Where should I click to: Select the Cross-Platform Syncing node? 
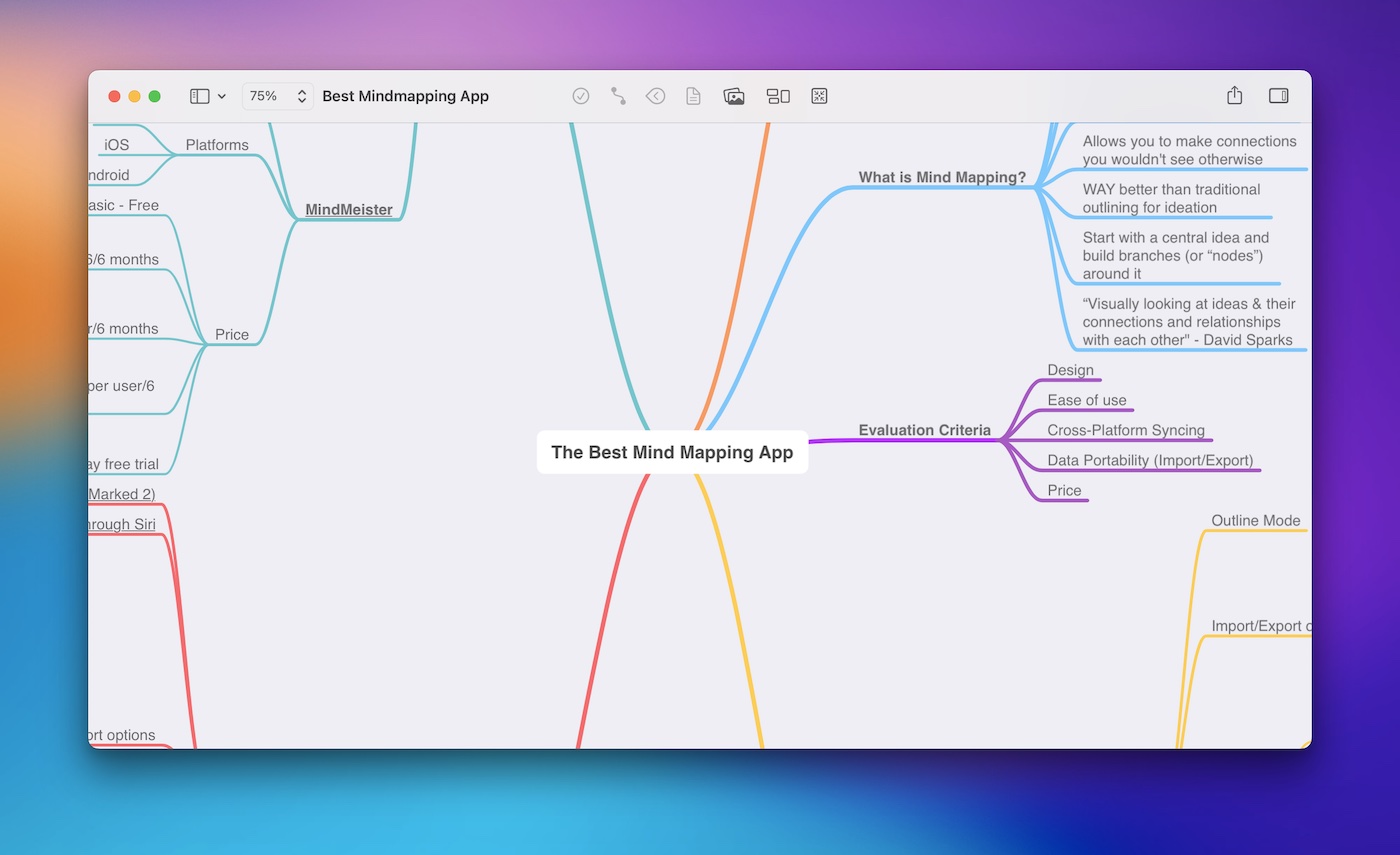1126,430
